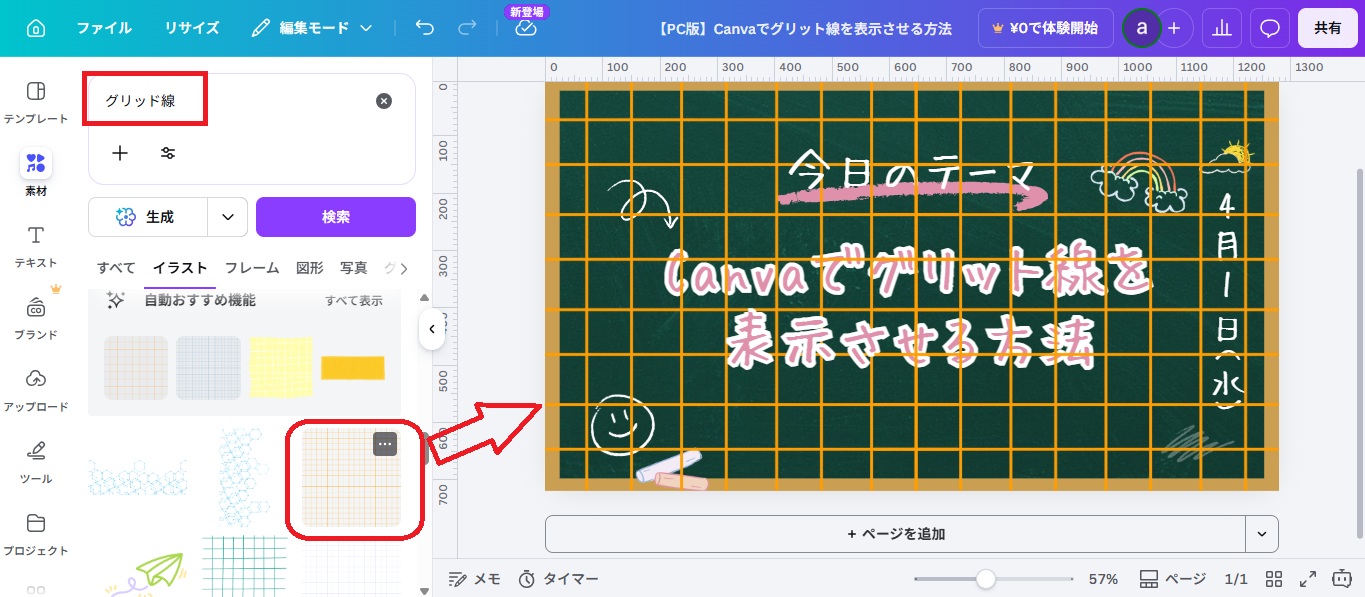Screen dimensions: 1365x597
Task: Click the 生成 generate button
Action: [x=148, y=217]
